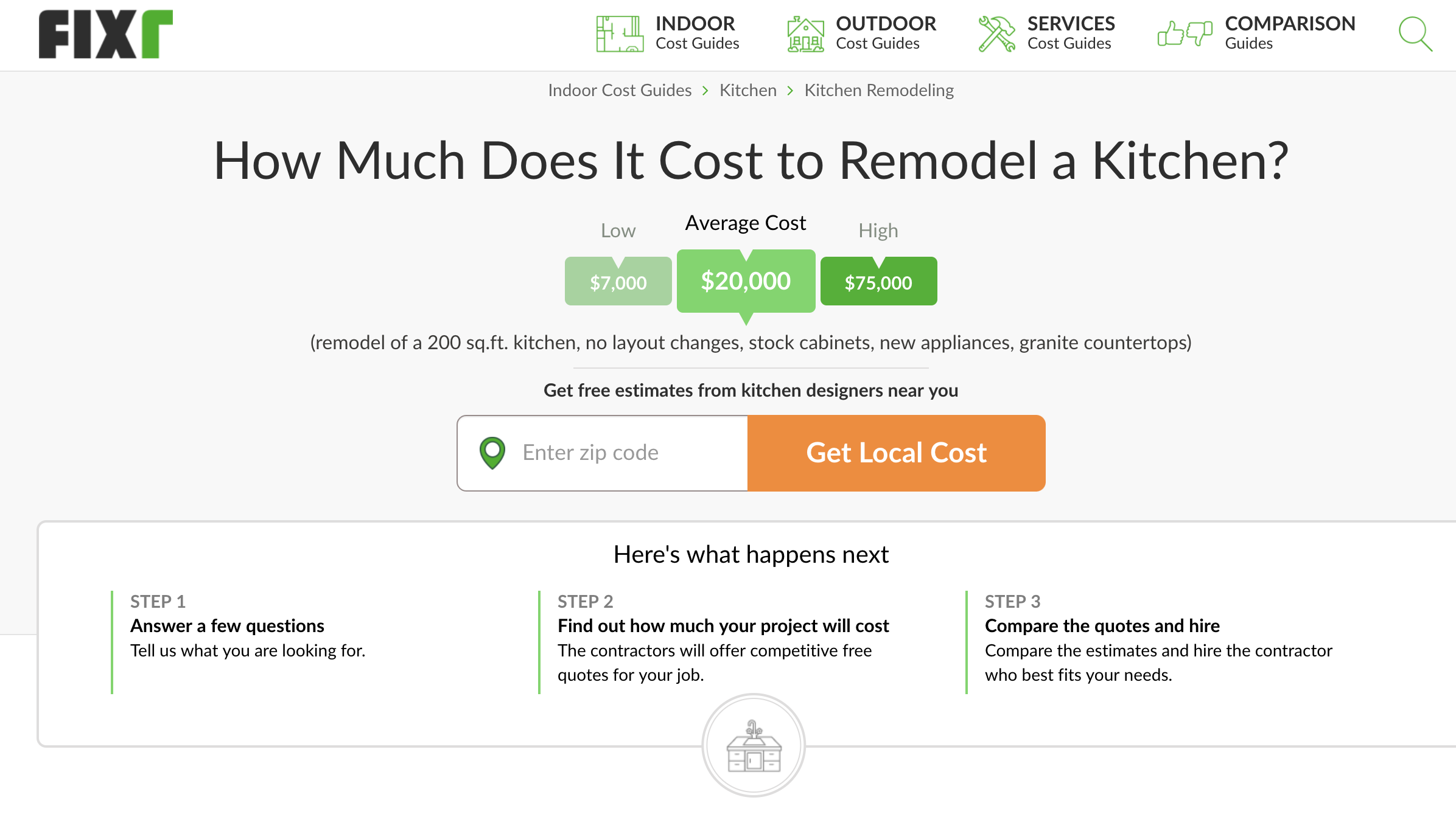This screenshot has height=814, width=1456.
Task: Open the Comparison Guides menu
Action: [x=1289, y=33]
